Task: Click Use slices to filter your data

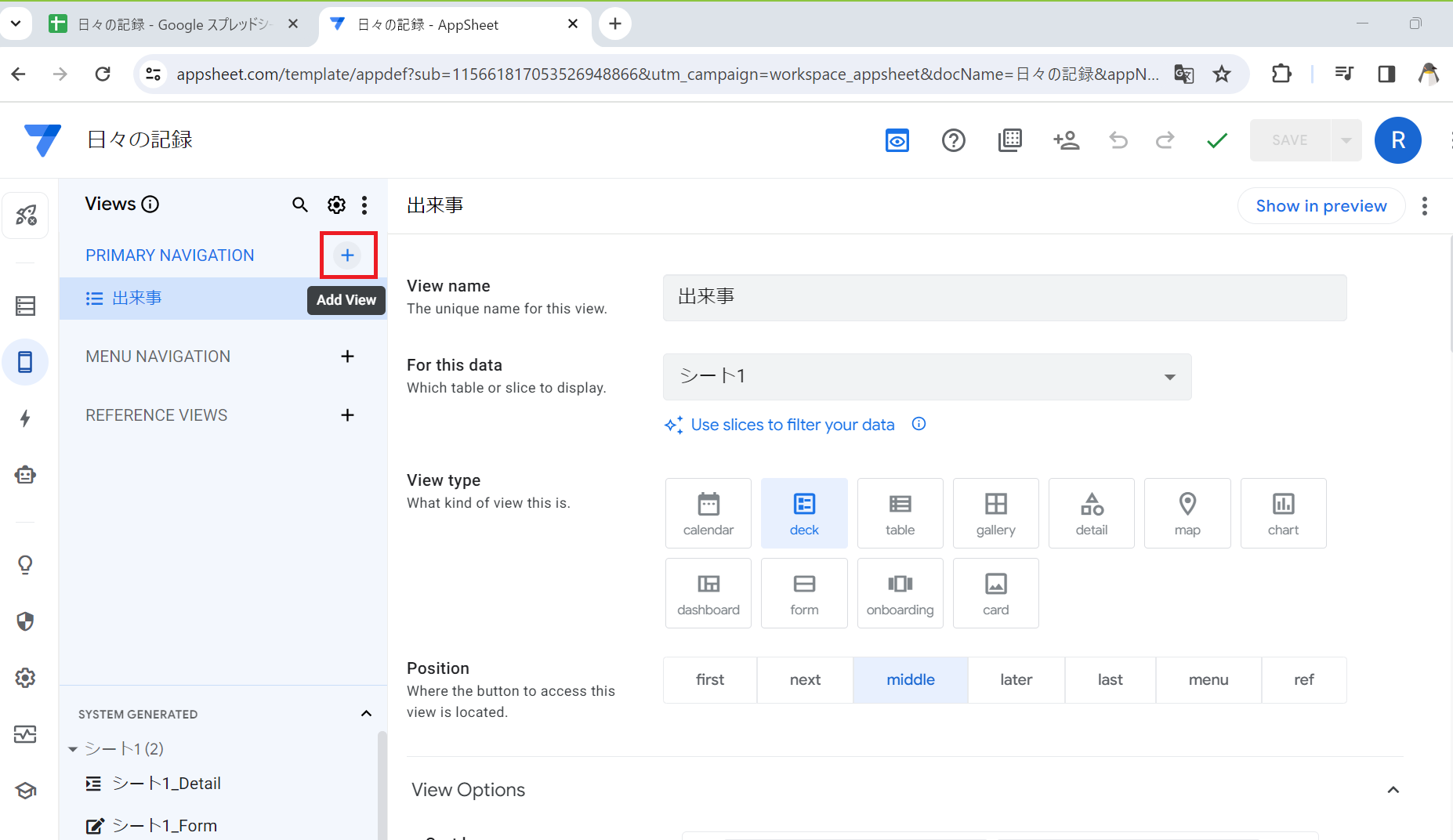Action: [792, 425]
